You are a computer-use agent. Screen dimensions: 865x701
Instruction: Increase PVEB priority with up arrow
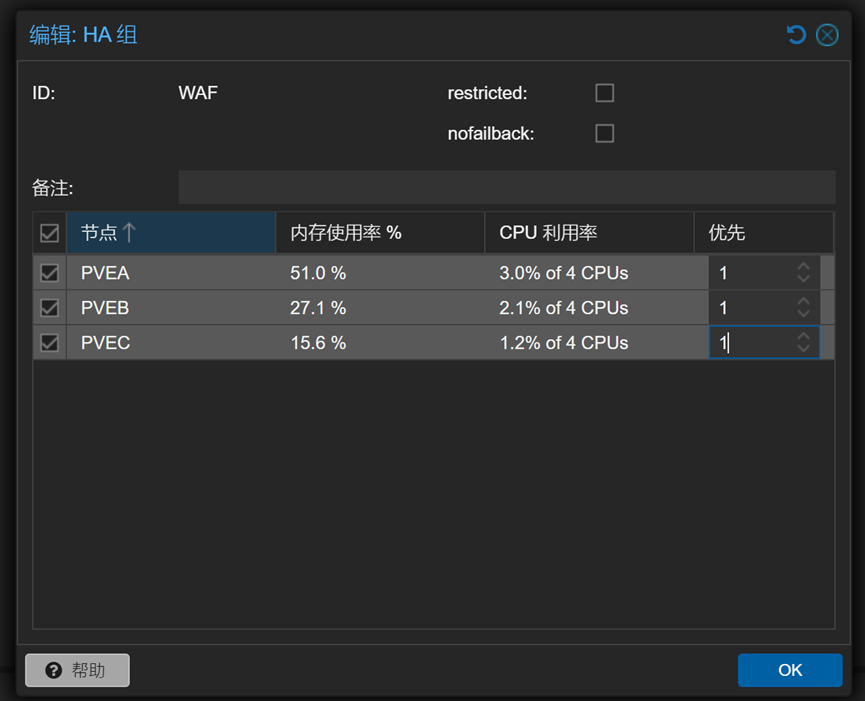click(x=803, y=301)
